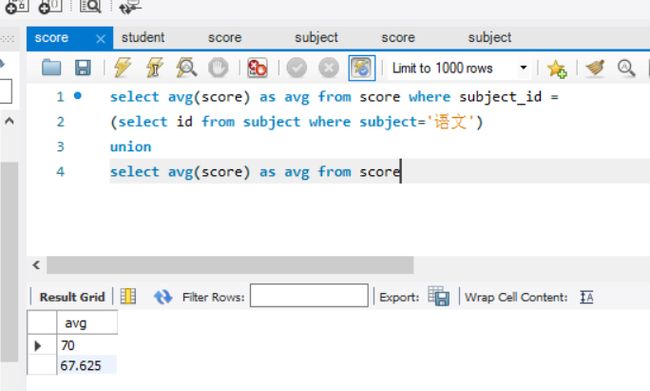Viewport: 650px width, 391px height.
Task: Click the up arrow of the left panel scrollbar
Action: point(9,121)
